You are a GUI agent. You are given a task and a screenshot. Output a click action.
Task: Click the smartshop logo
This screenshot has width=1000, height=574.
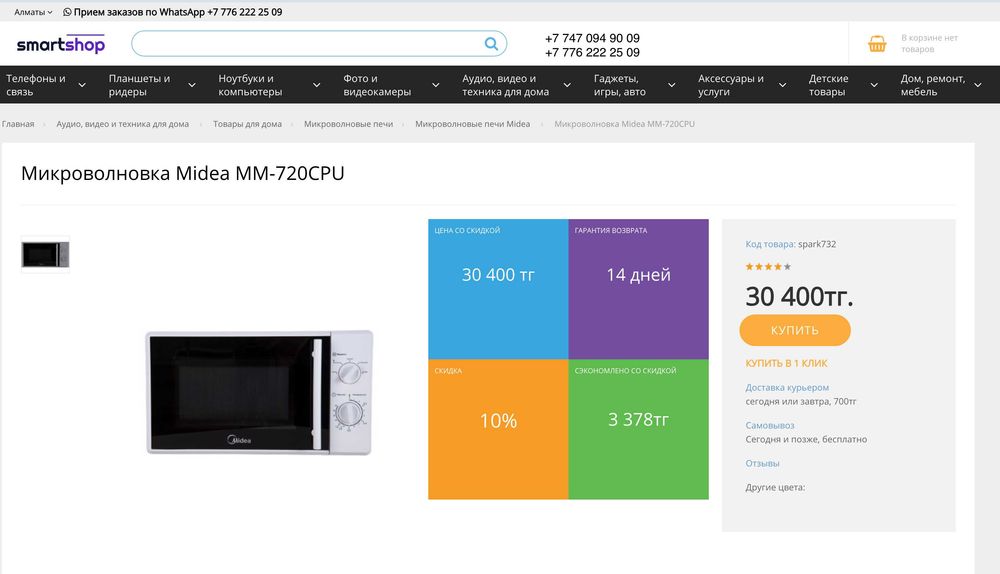click(61, 44)
